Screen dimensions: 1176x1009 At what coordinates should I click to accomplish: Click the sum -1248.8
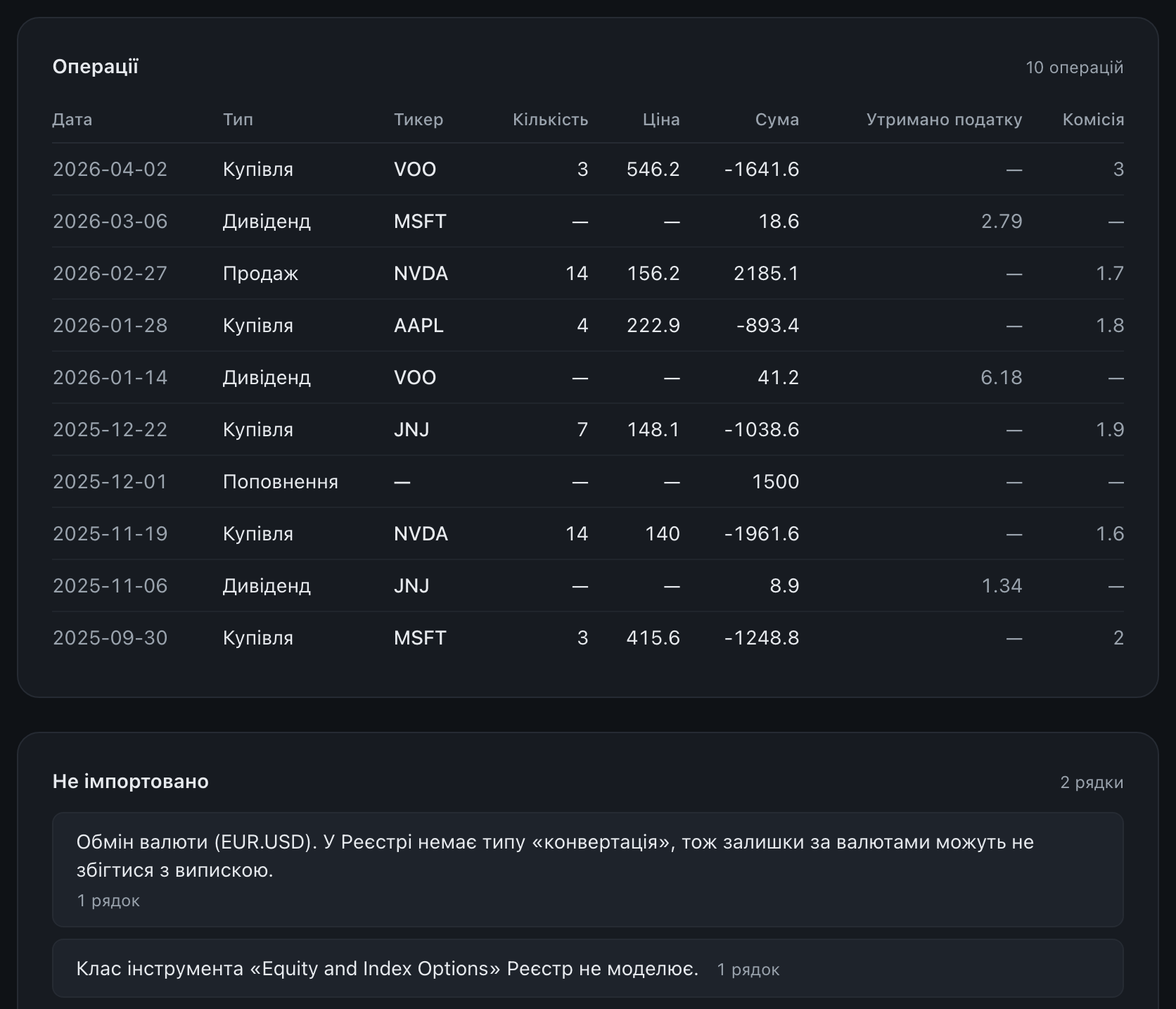[x=762, y=638]
